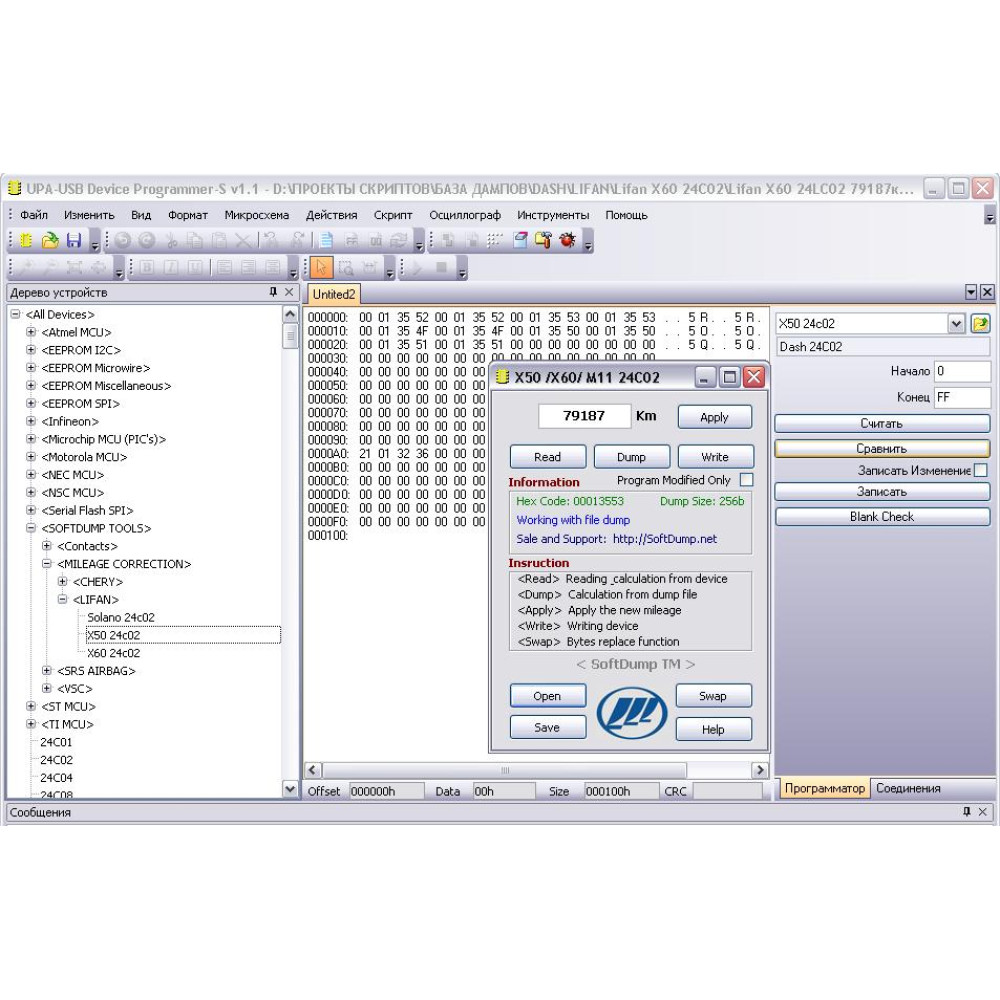The width and height of the screenshot is (1000, 1000).
Task: Click the red bug debug icon
Action: 567,240
